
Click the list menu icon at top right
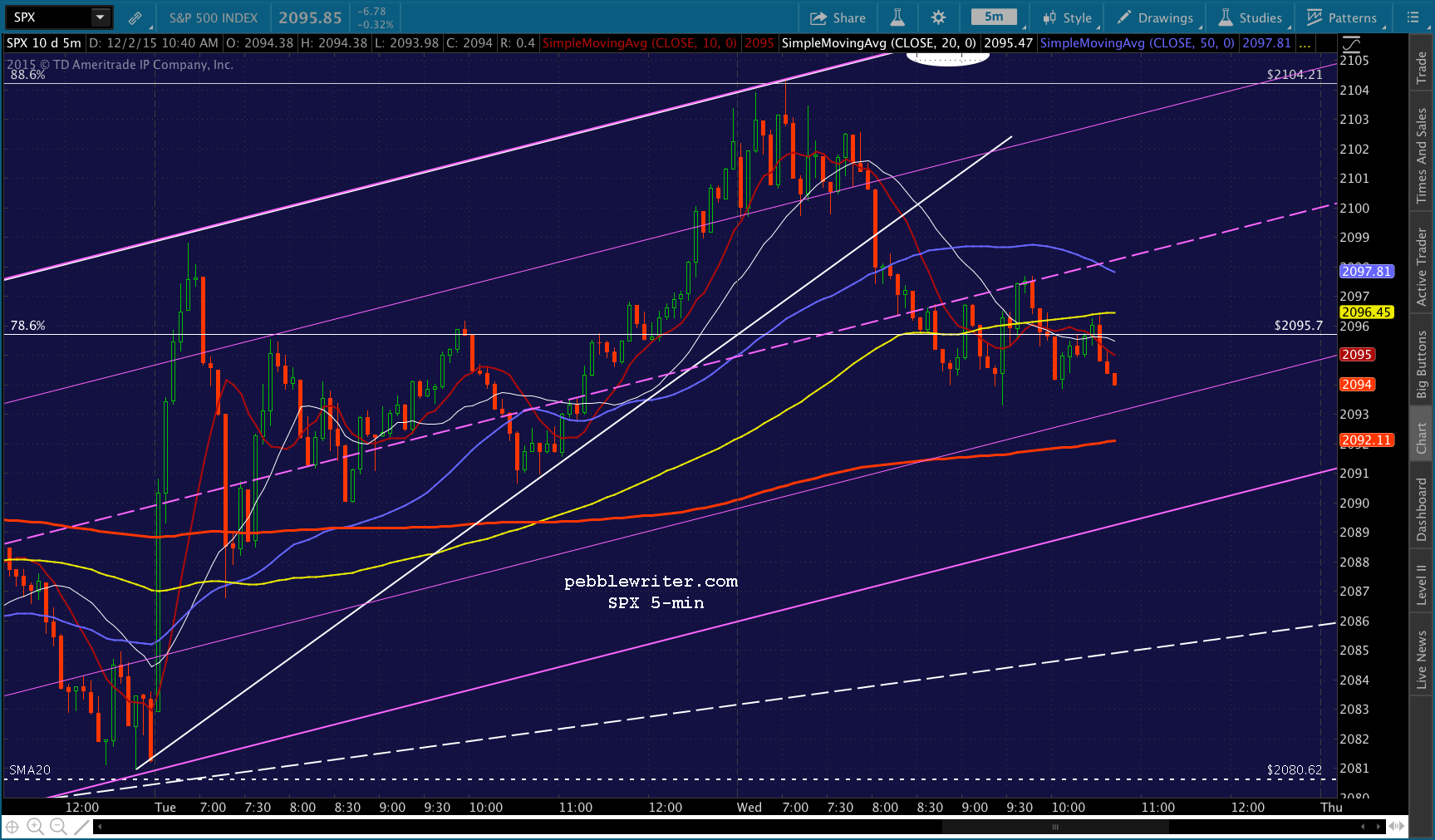(x=1413, y=17)
